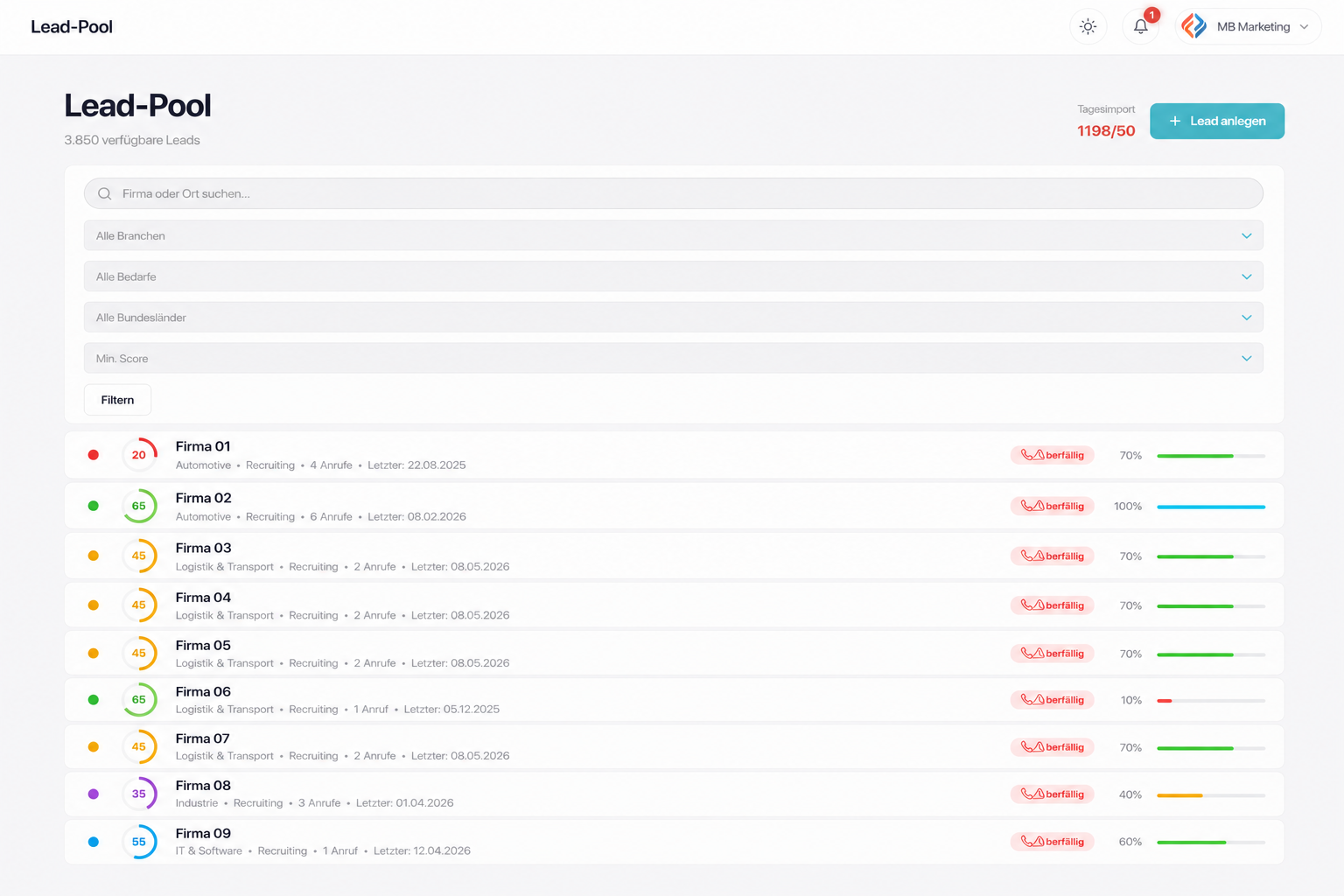Select the Firma 08 title

203,786
